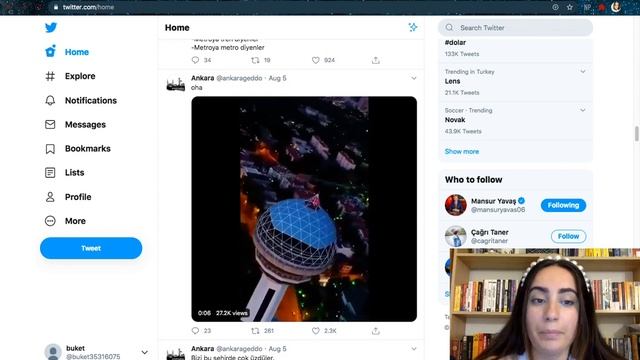Like the tweet with 924 likes
The image size is (640, 360).
(316, 60)
